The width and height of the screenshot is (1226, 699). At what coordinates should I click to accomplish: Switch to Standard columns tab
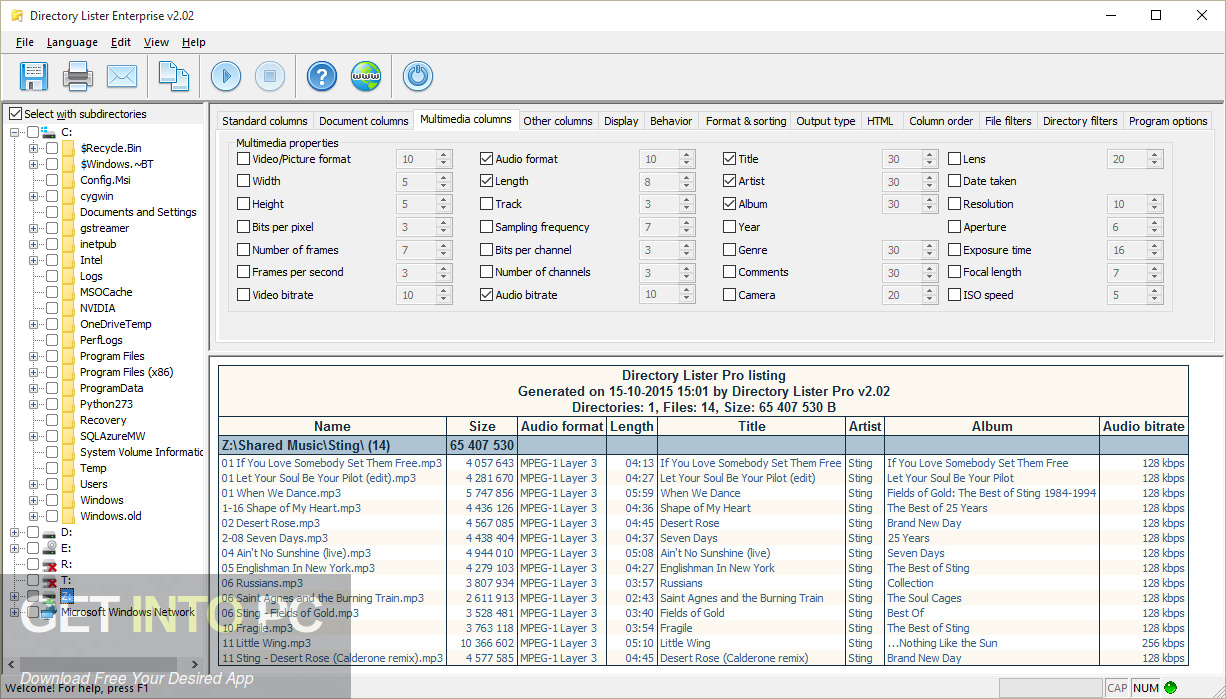[265, 121]
